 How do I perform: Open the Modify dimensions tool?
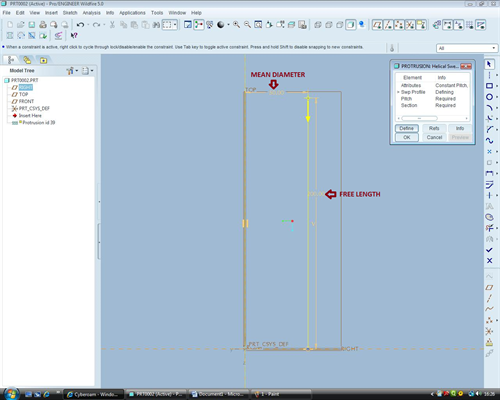489,184
